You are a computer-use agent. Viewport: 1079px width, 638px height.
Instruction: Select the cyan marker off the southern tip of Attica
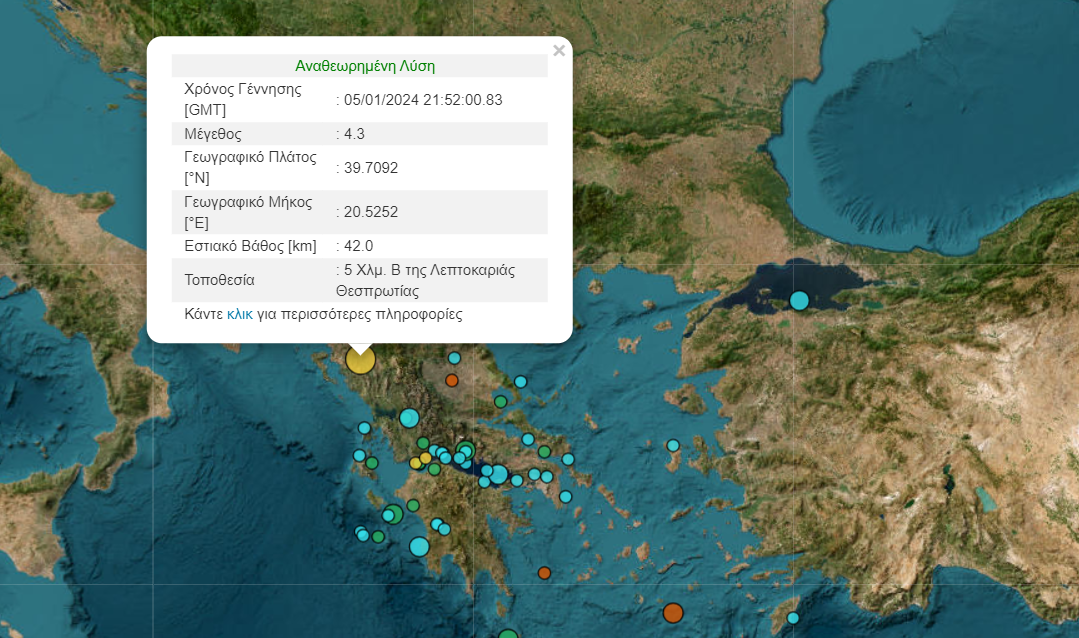pyautogui.click(x=565, y=496)
